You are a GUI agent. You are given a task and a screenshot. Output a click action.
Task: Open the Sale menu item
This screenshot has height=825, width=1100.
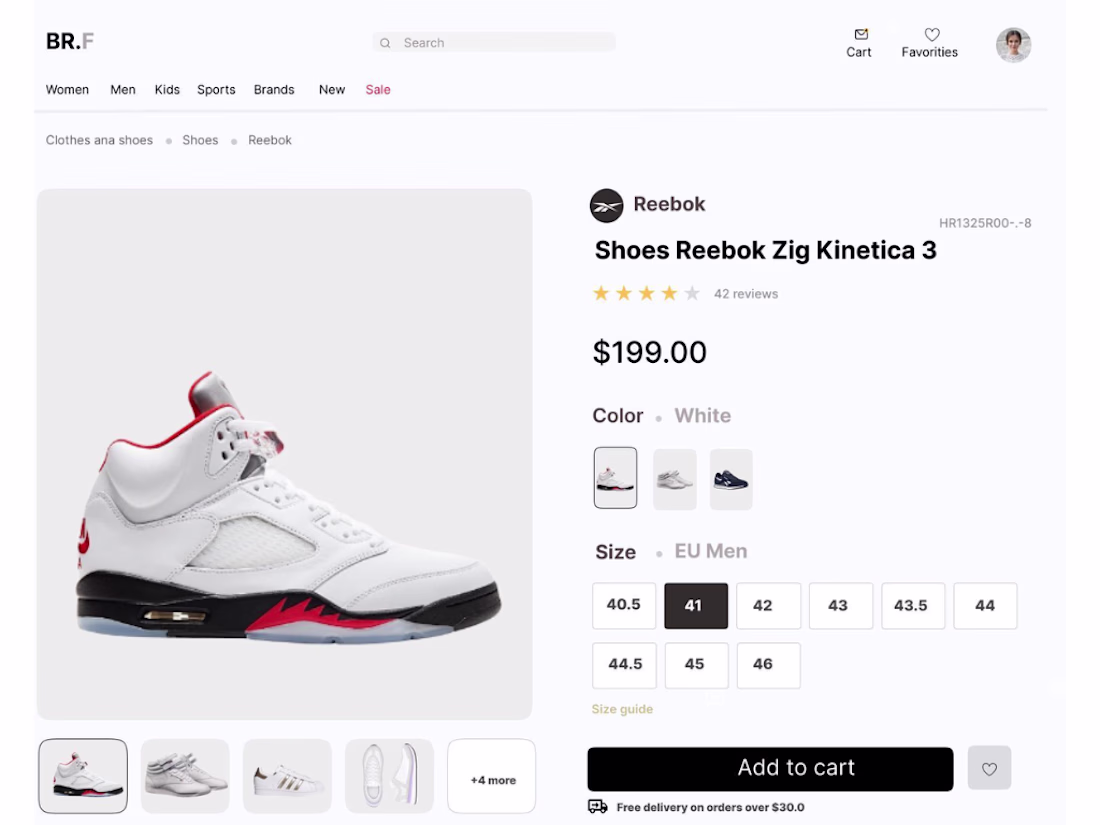[x=378, y=90]
